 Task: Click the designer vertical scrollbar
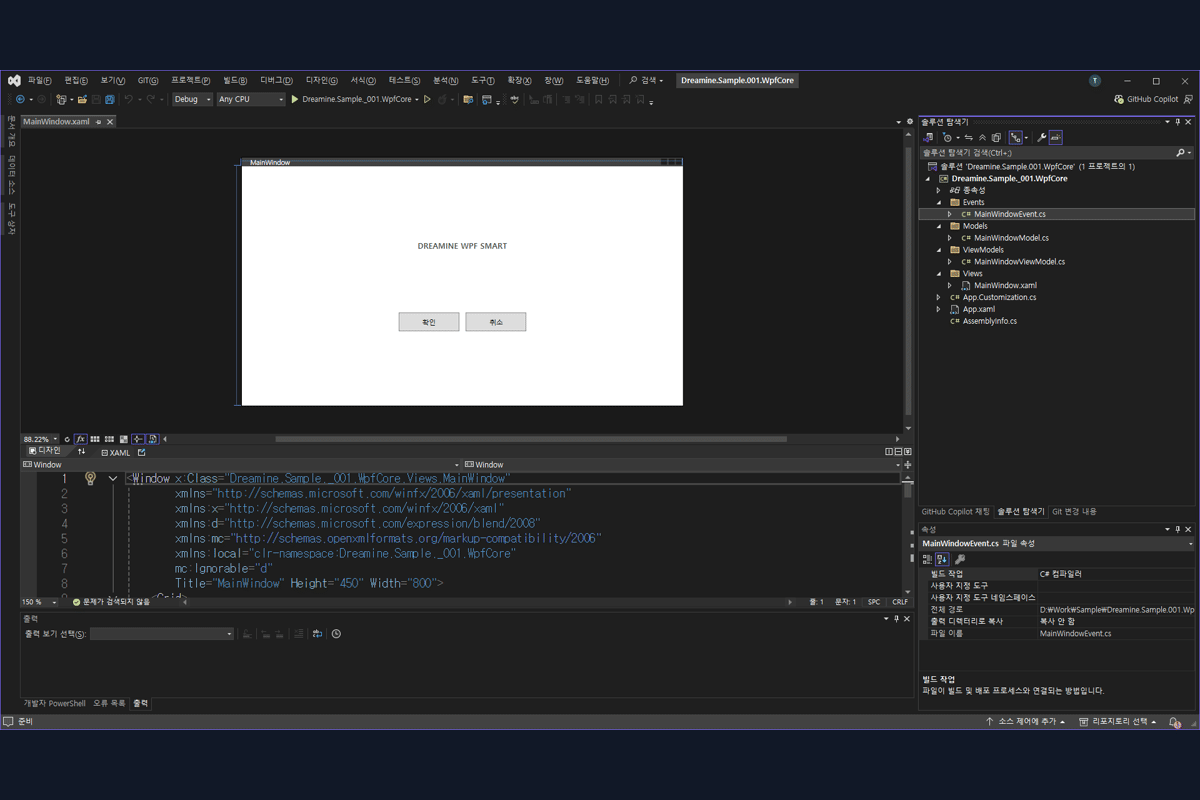point(908,281)
